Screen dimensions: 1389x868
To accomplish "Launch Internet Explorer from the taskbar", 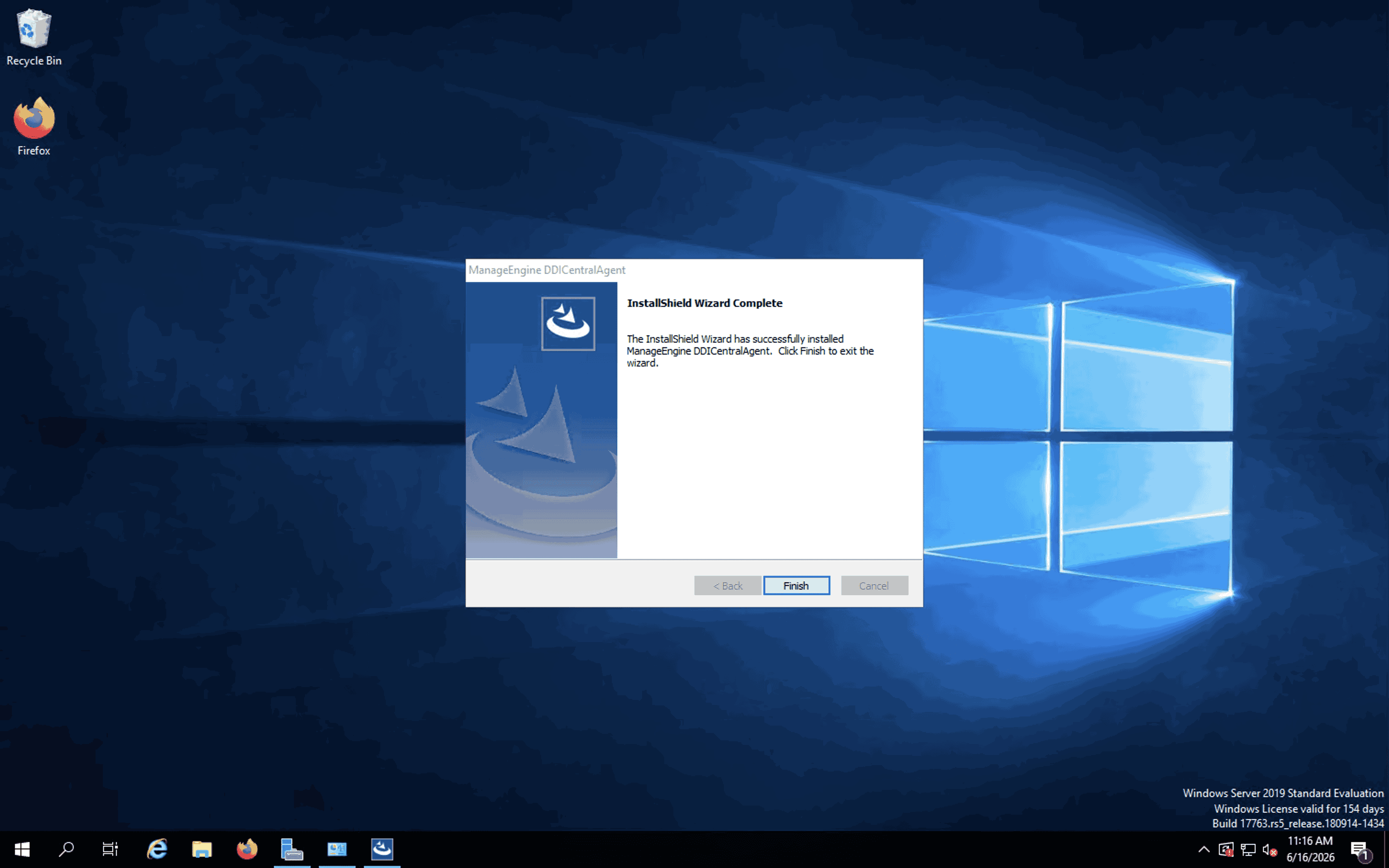I will [x=157, y=849].
